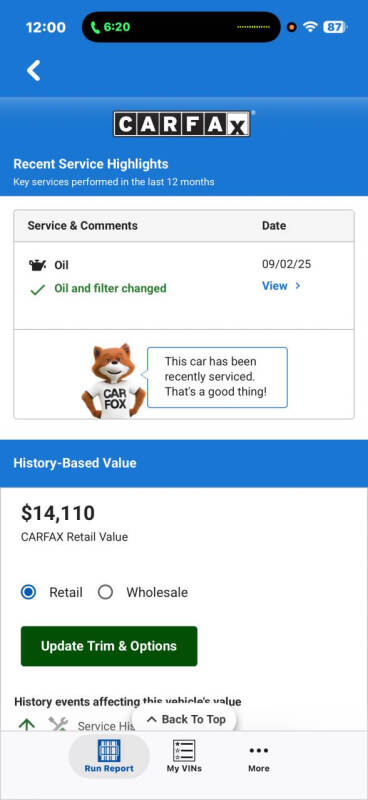Tap the Wholesale label text

(x=157, y=592)
